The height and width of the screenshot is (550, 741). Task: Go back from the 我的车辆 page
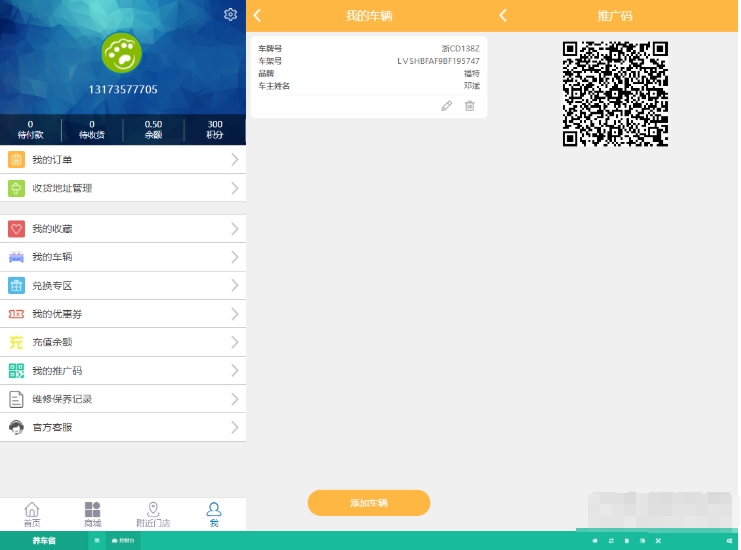coord(257,16)
